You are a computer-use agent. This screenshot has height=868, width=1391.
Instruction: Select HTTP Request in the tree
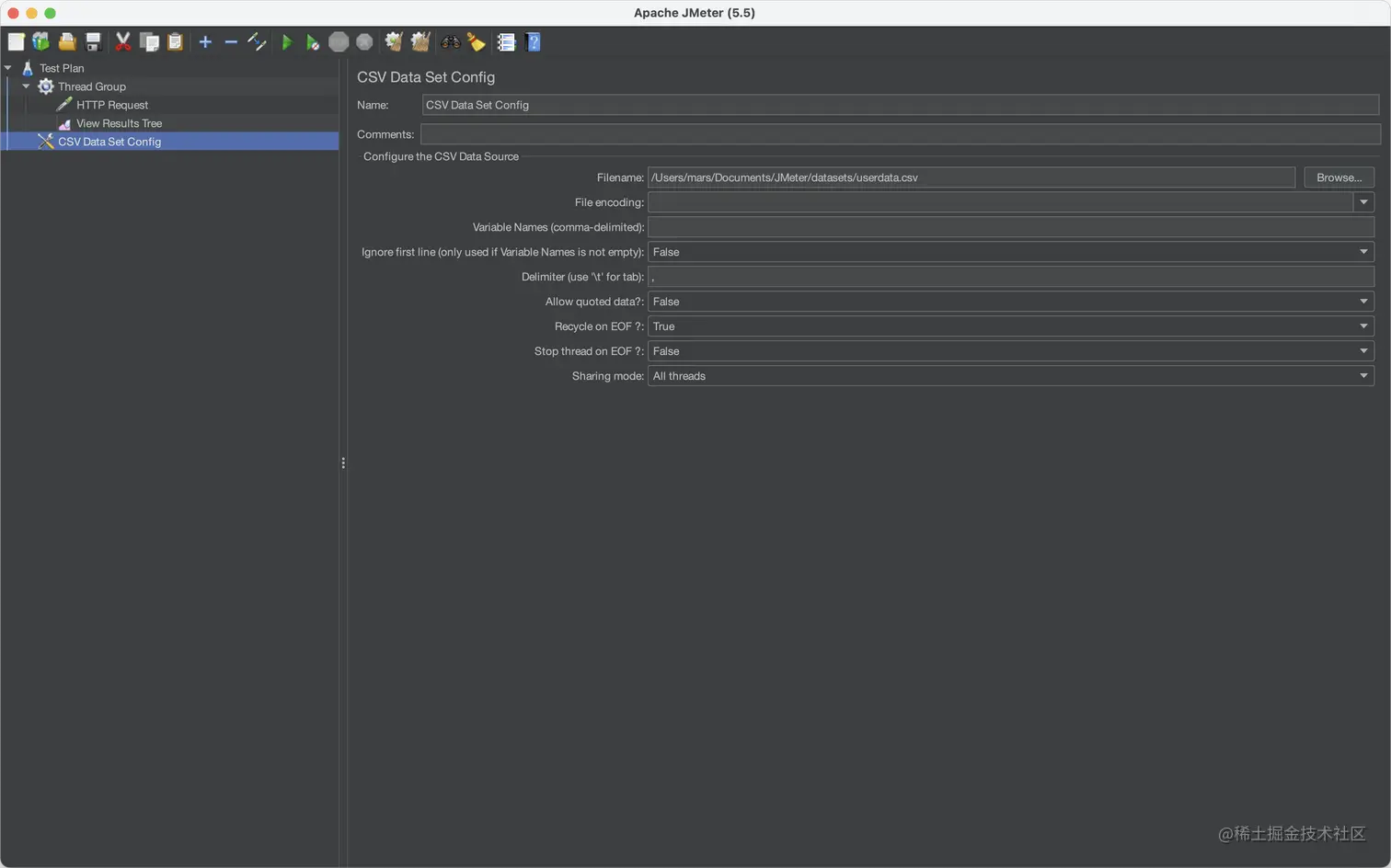[112, 105]
